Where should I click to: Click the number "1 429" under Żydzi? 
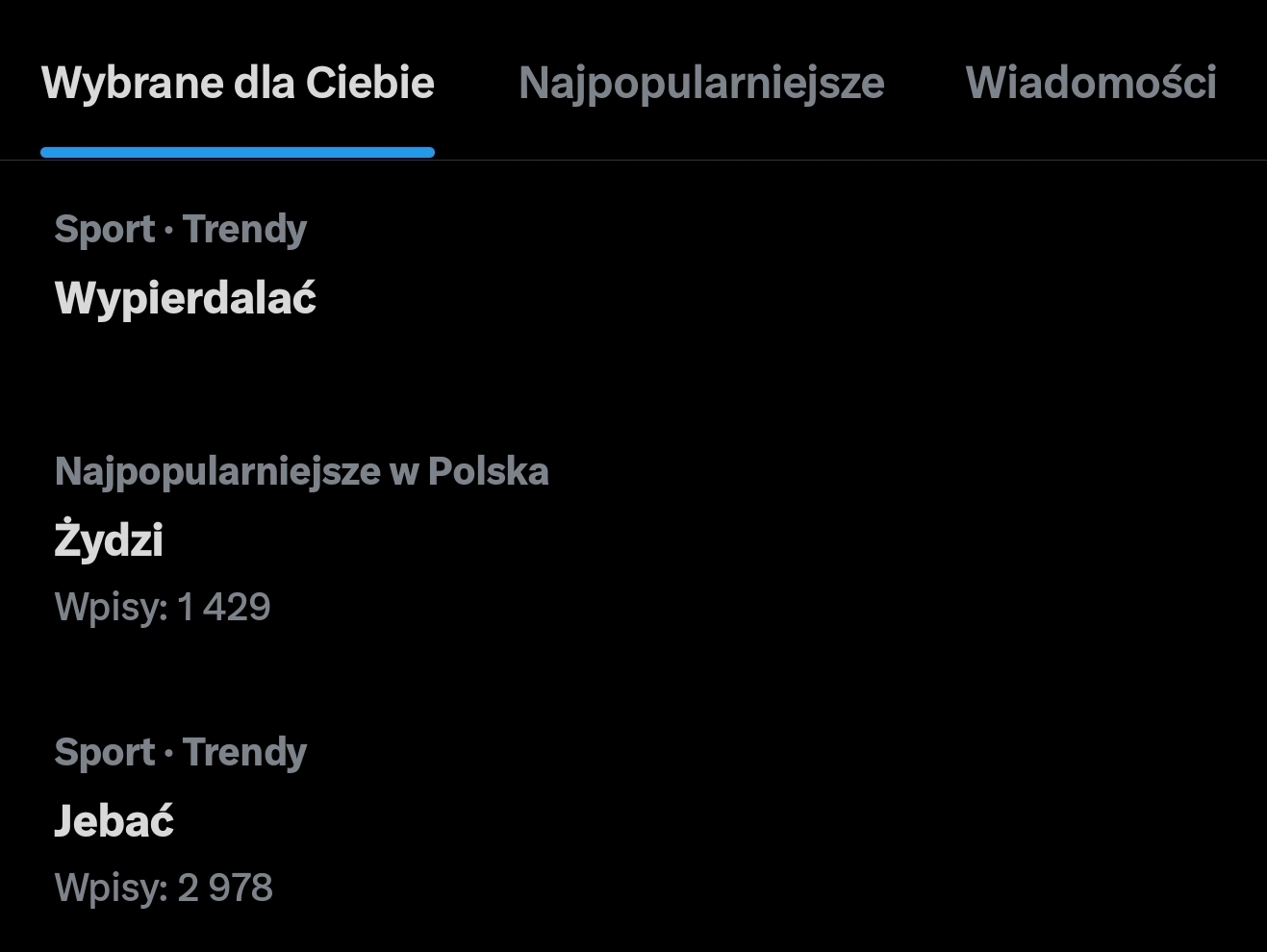(224, 607)
